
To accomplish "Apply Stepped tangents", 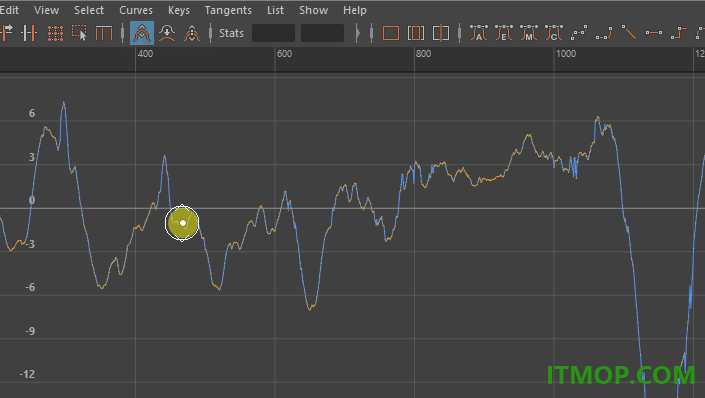I will pyautogui.click(x=679, y=33).
